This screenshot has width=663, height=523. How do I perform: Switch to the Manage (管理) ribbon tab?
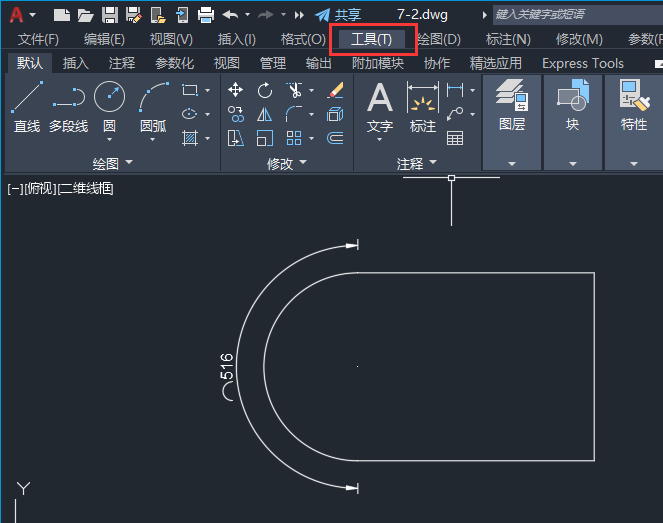[x=272, y=63]
